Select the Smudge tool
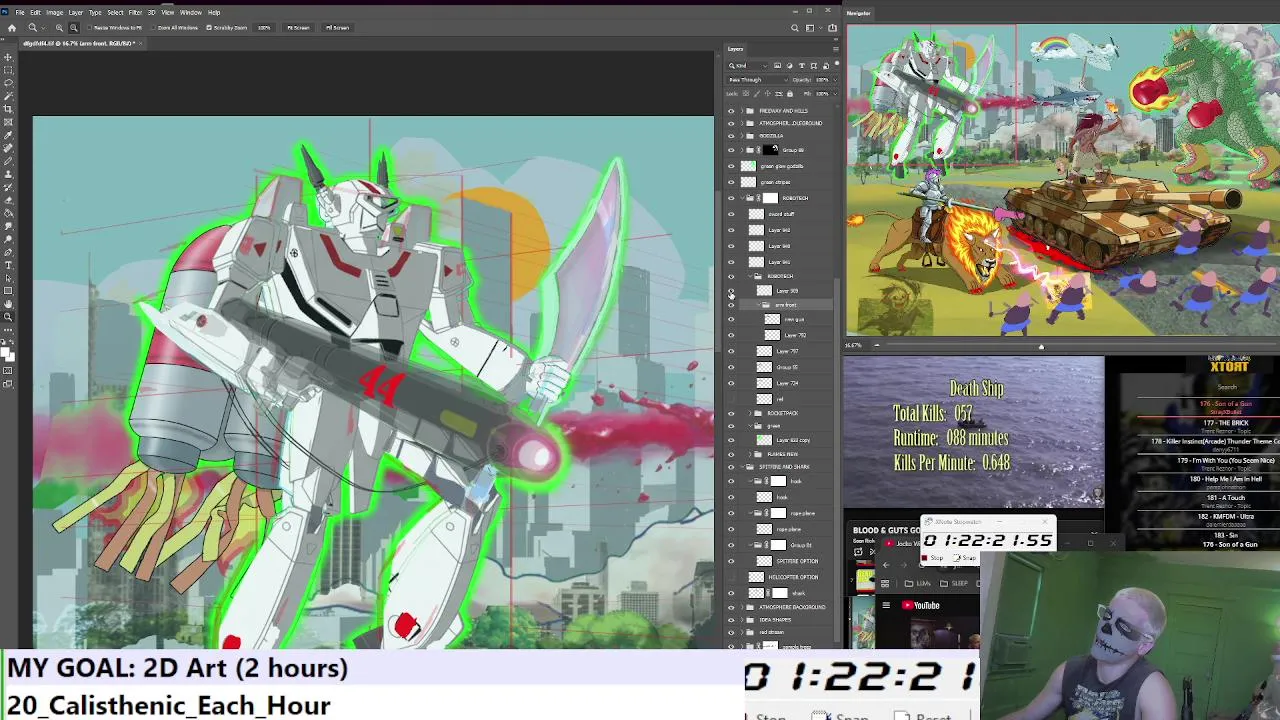1280x720 pixels. coord(8,226)
